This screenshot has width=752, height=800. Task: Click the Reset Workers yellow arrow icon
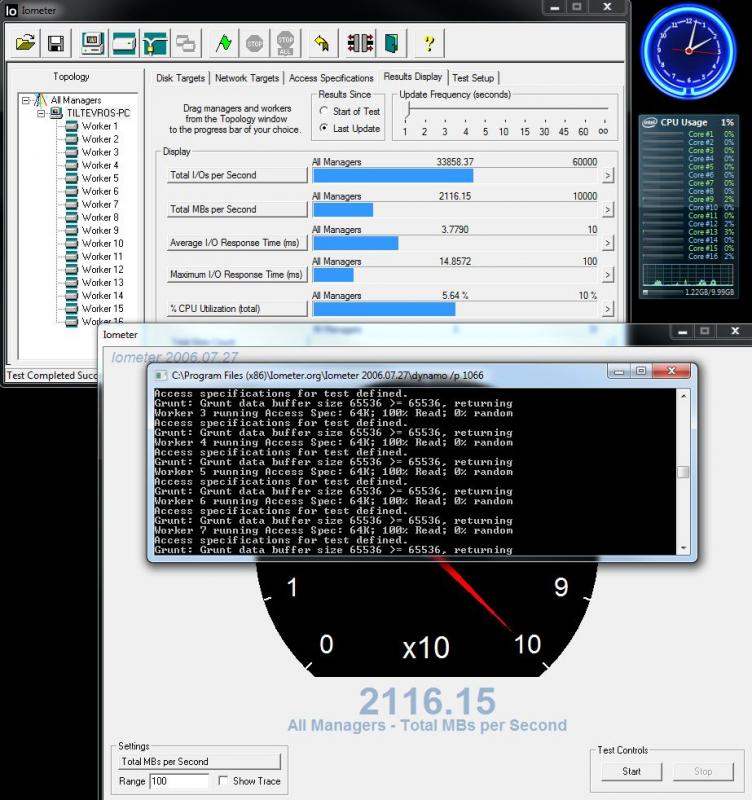(321, 43)
